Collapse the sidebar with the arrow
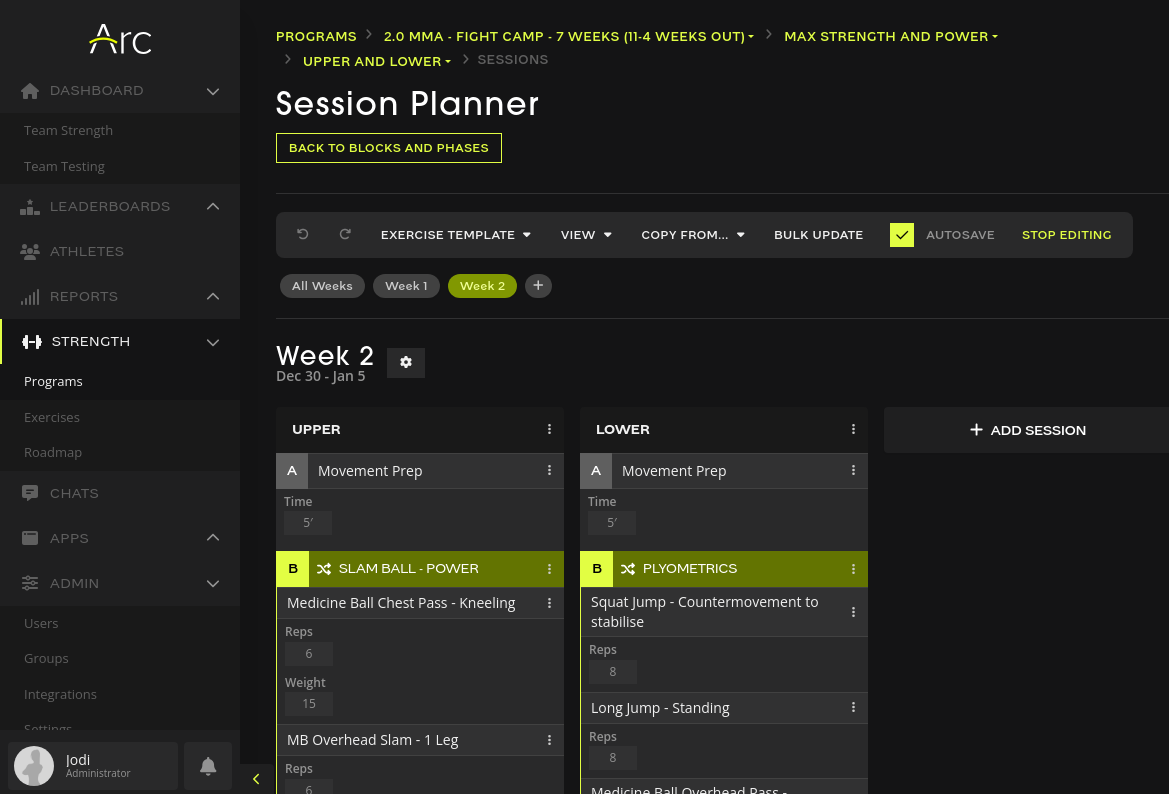The width and height of the screenshot is (1169, 794). pos(256,779)
